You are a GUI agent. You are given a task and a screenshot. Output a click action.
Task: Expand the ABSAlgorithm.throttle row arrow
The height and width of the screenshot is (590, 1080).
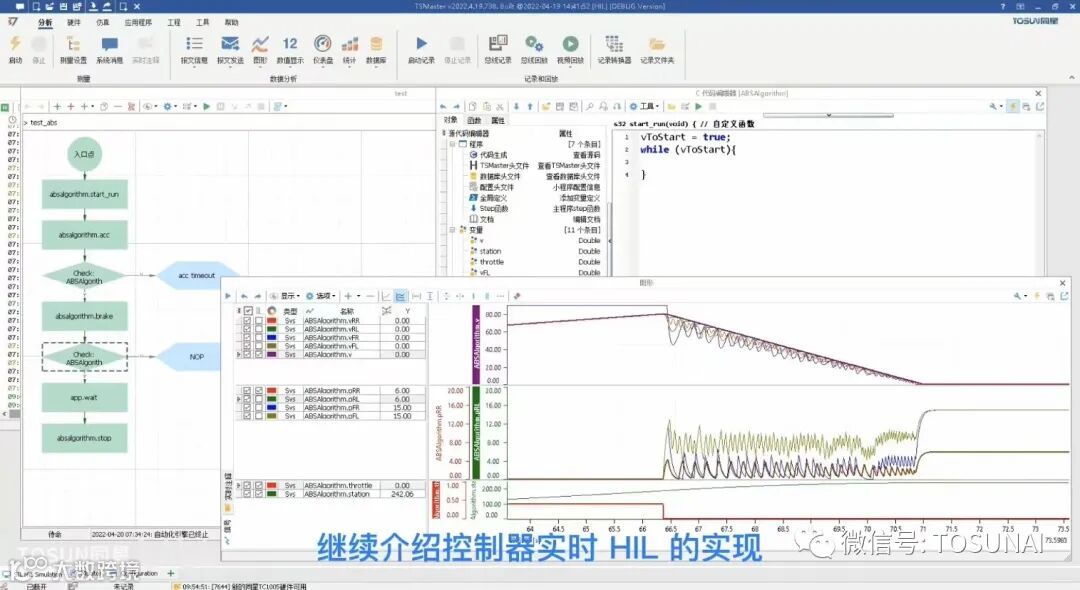pos(239,485)
